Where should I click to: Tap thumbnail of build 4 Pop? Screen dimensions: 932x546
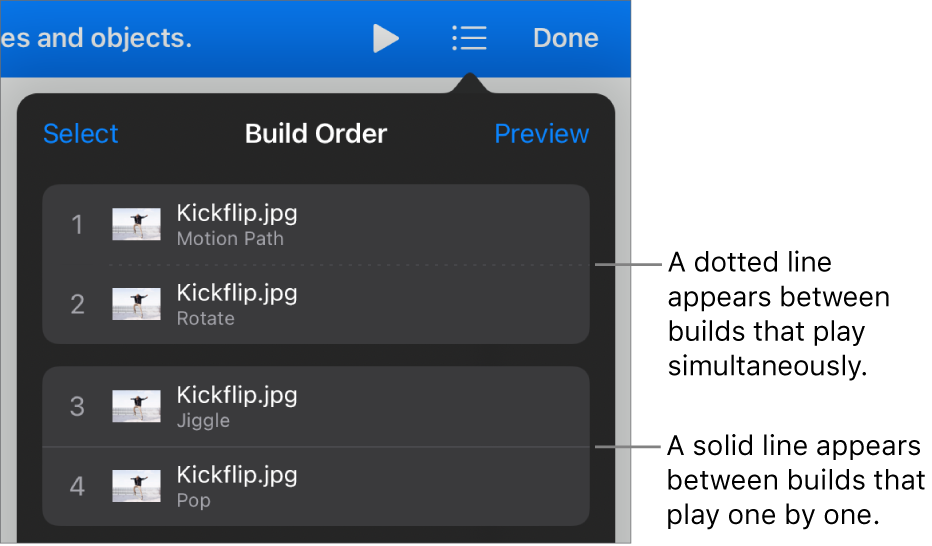pyautogui.click(x=136, y=487)
